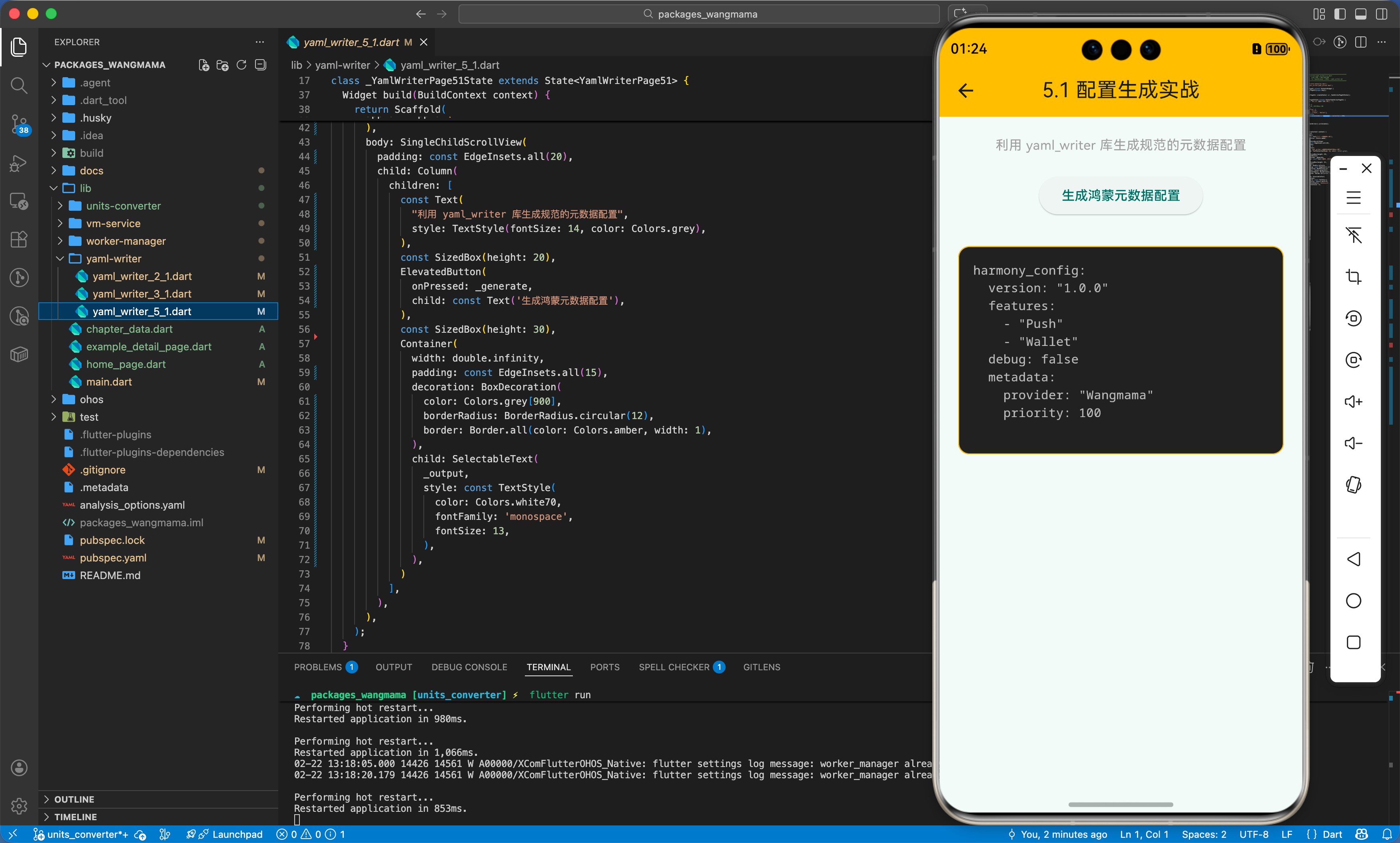Toggle the primary side bar layout button
The height and width of the screenshot is (843, 1400).
click(x=1340, y=14)
